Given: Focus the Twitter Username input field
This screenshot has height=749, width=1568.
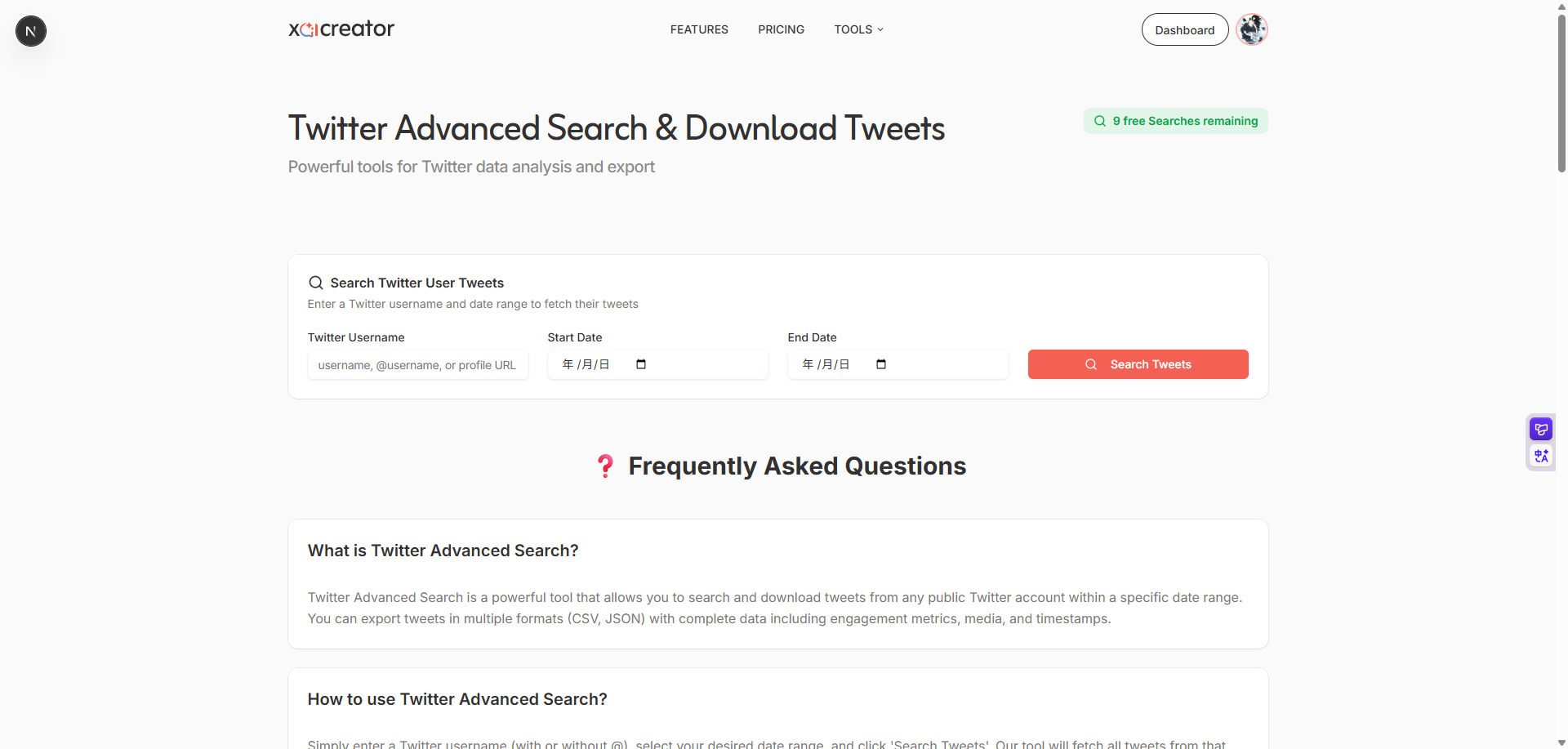Looking at the screenshot, I should click(x=417, y=365).
